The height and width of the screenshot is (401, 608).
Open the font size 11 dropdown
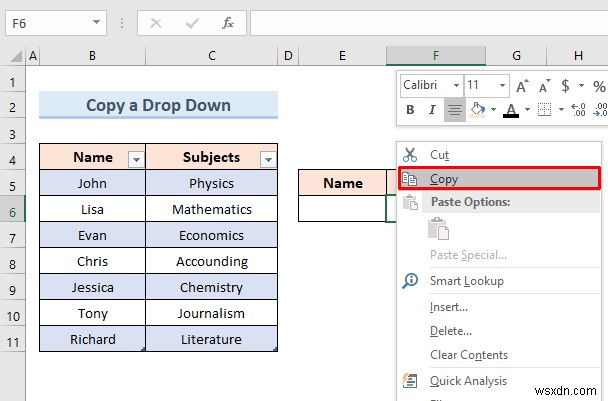(x=502, y=85)
